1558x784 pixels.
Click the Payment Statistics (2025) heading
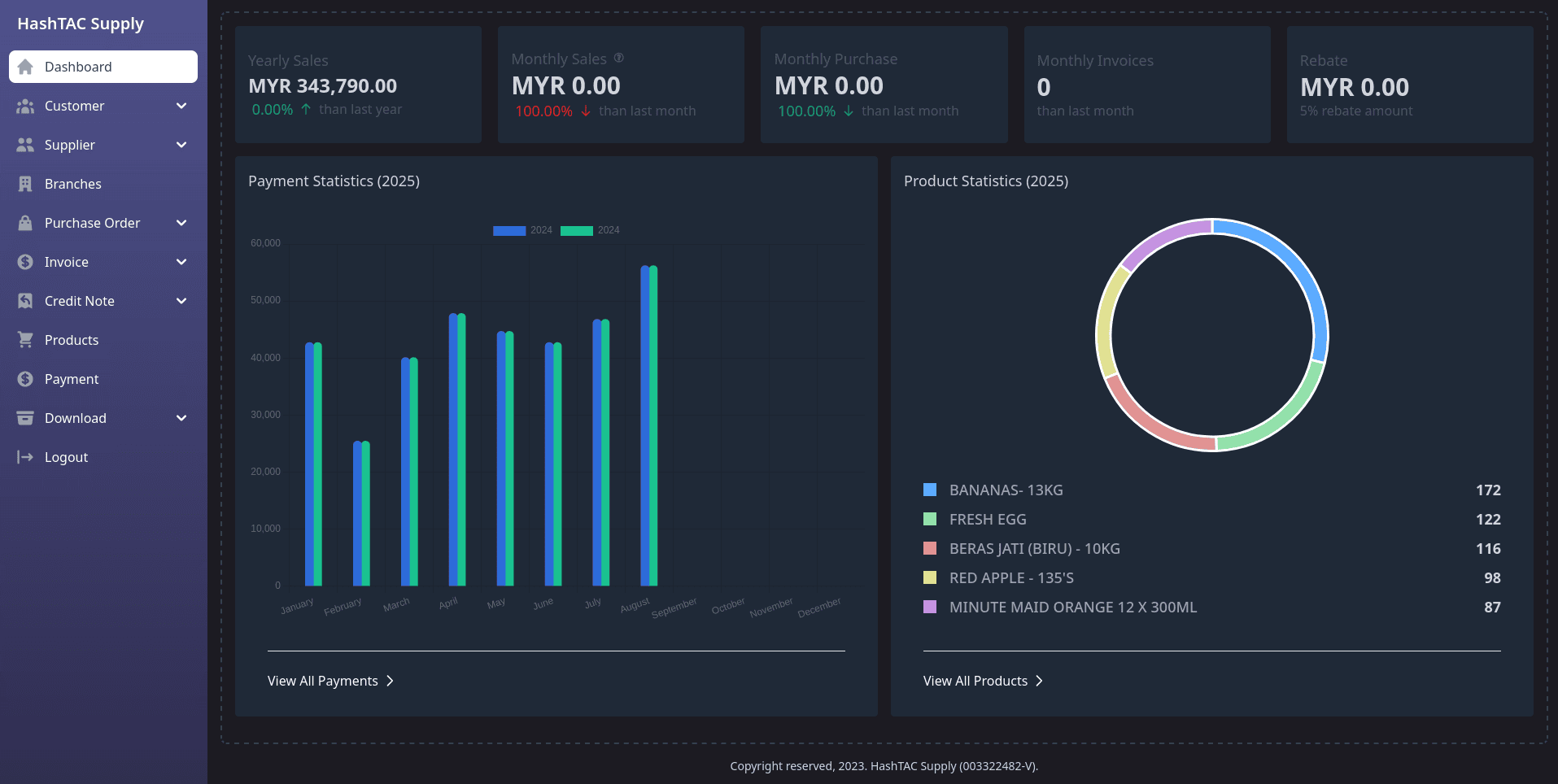coord(334,181)
